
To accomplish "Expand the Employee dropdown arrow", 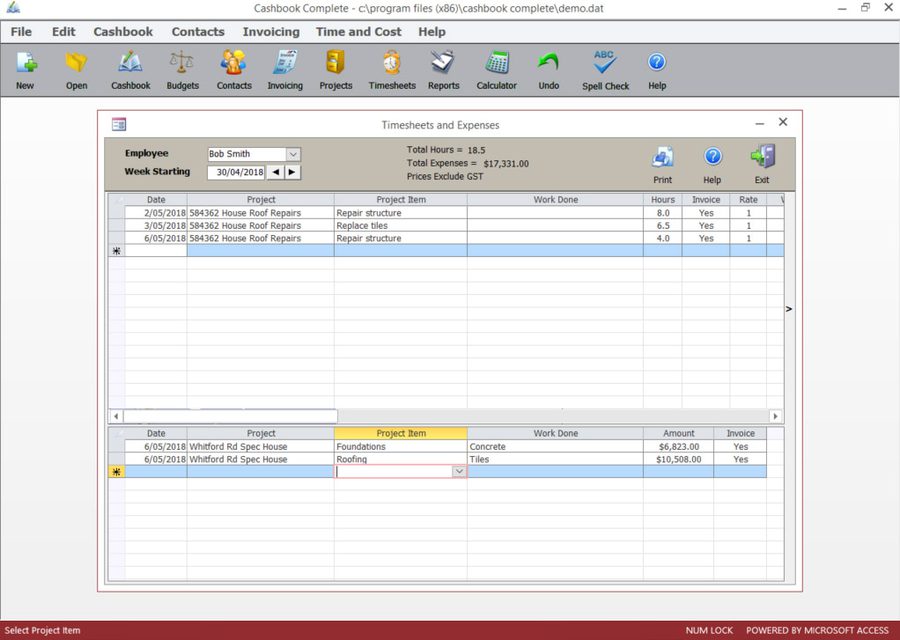I will (x=293, y=154).
